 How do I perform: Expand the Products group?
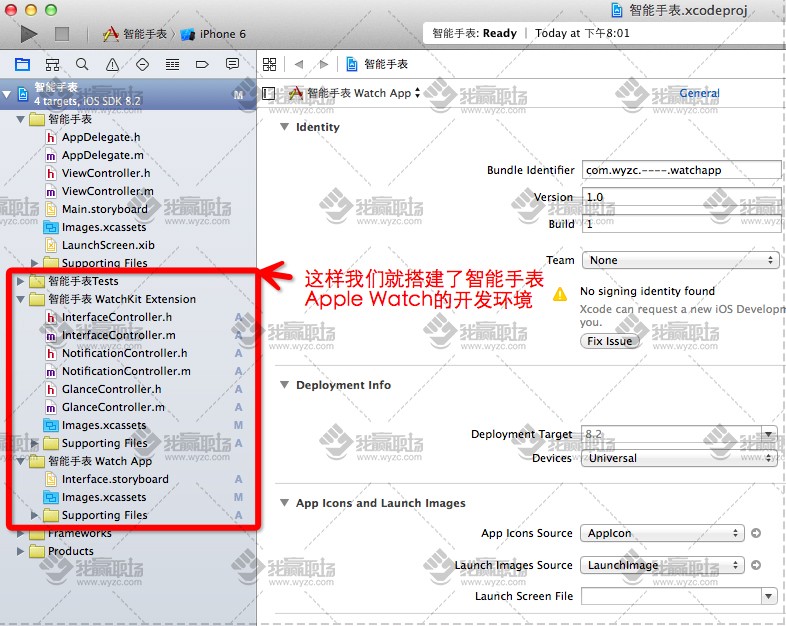pos(21,551)
